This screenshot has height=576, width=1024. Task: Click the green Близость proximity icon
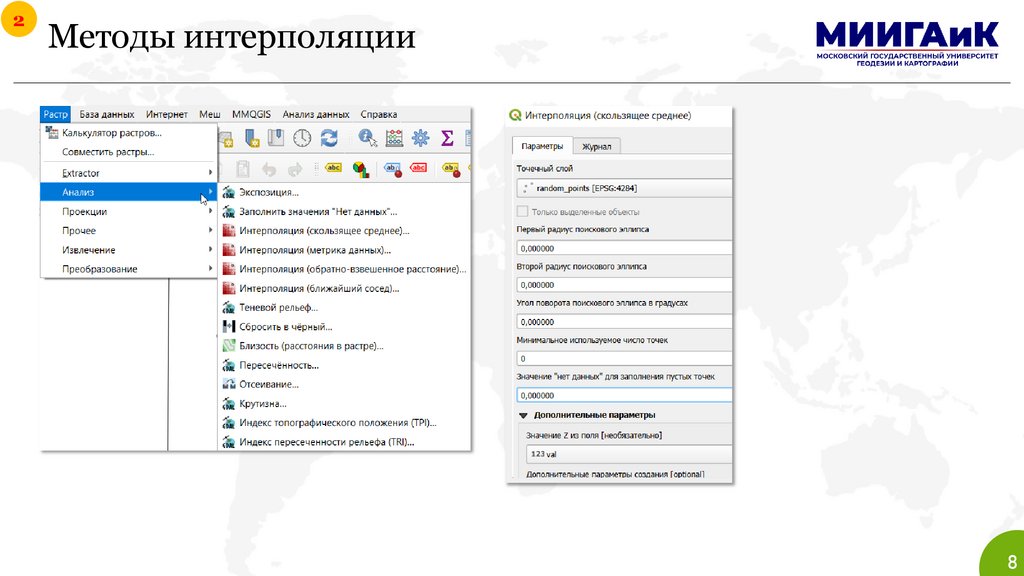pos(229,346)
